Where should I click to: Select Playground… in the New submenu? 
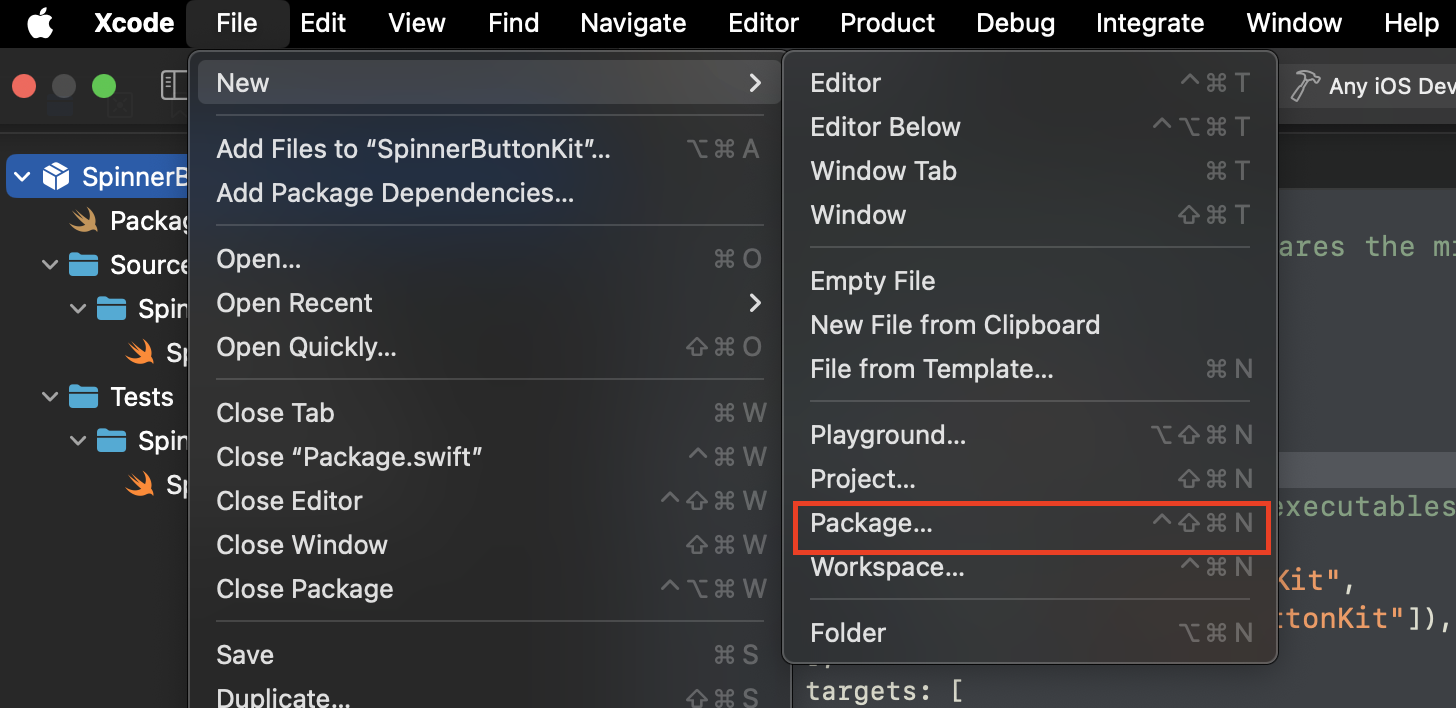[x=1030, y=435]
